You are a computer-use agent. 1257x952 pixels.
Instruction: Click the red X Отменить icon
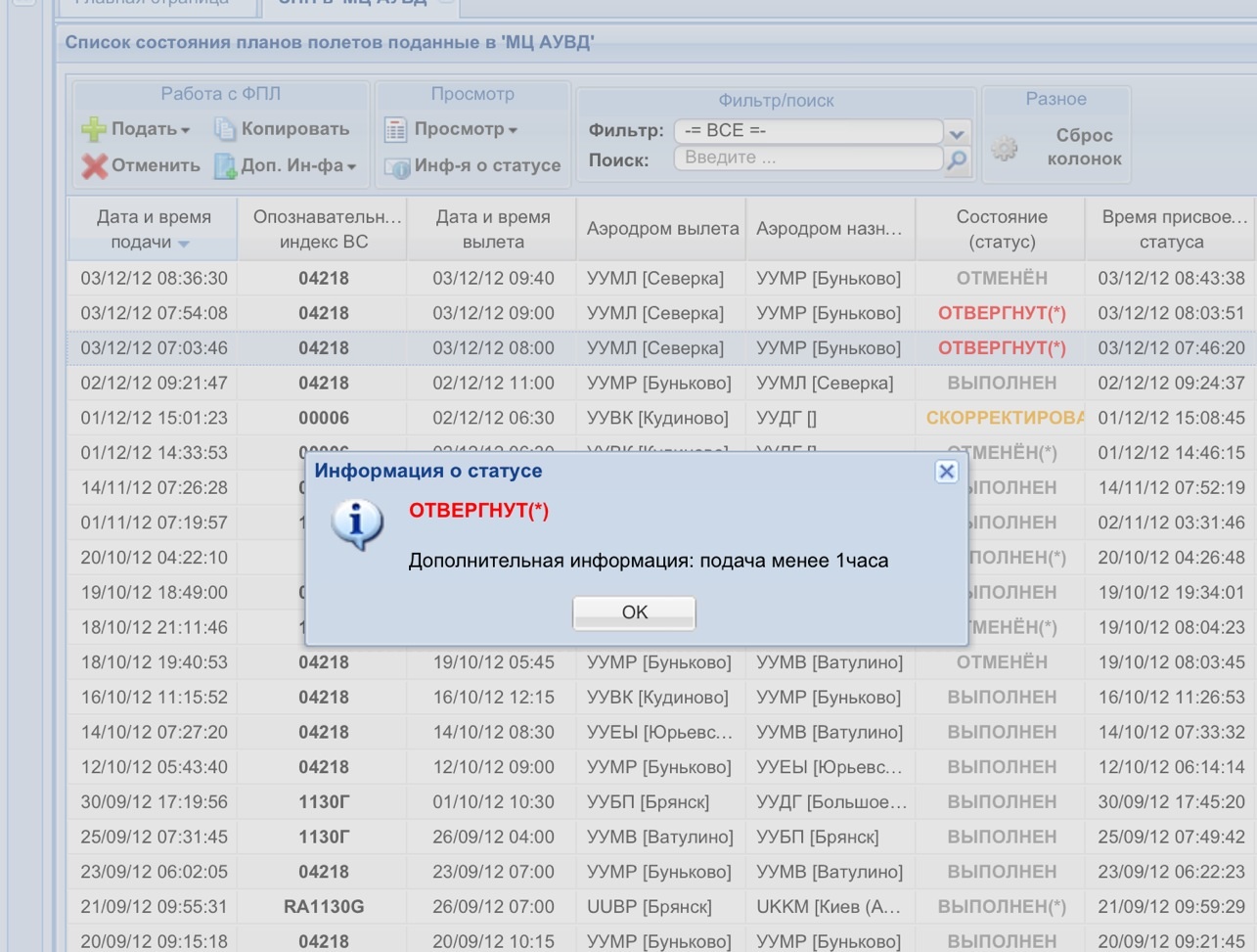pos(94,166)
